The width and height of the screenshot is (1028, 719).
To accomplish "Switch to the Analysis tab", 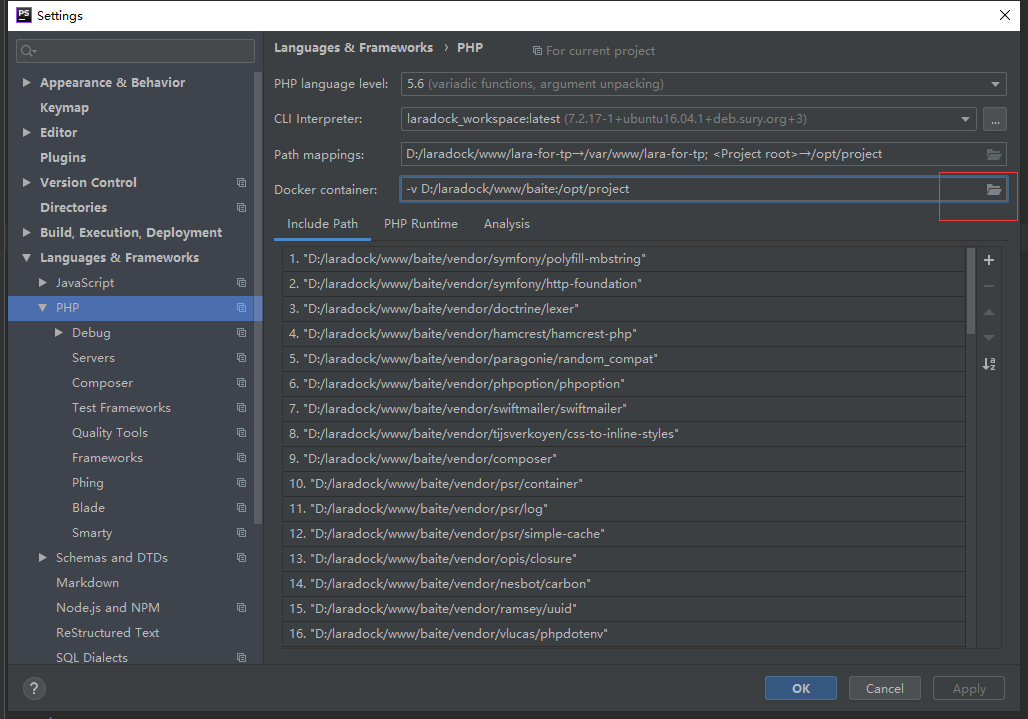I will tap(507, 224).
